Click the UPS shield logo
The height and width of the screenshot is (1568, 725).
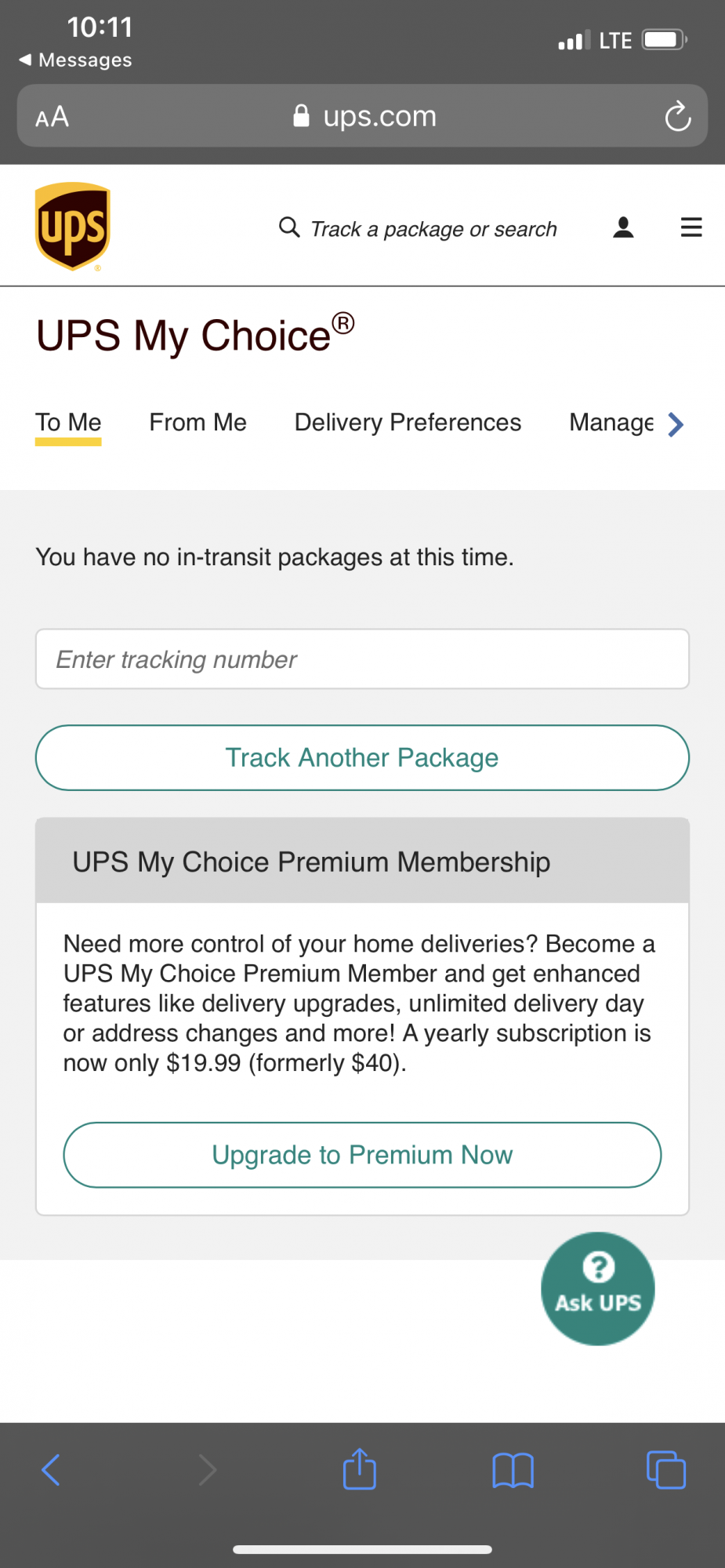point(72,227)
